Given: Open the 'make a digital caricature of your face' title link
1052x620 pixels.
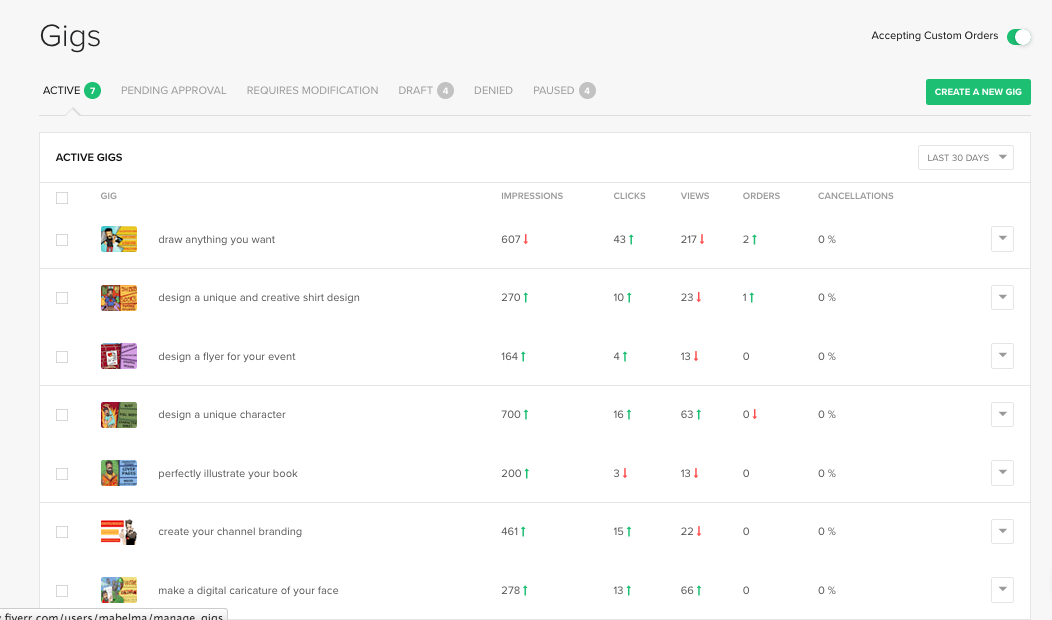Looking at the screenshot, I should tap(248, 591).
